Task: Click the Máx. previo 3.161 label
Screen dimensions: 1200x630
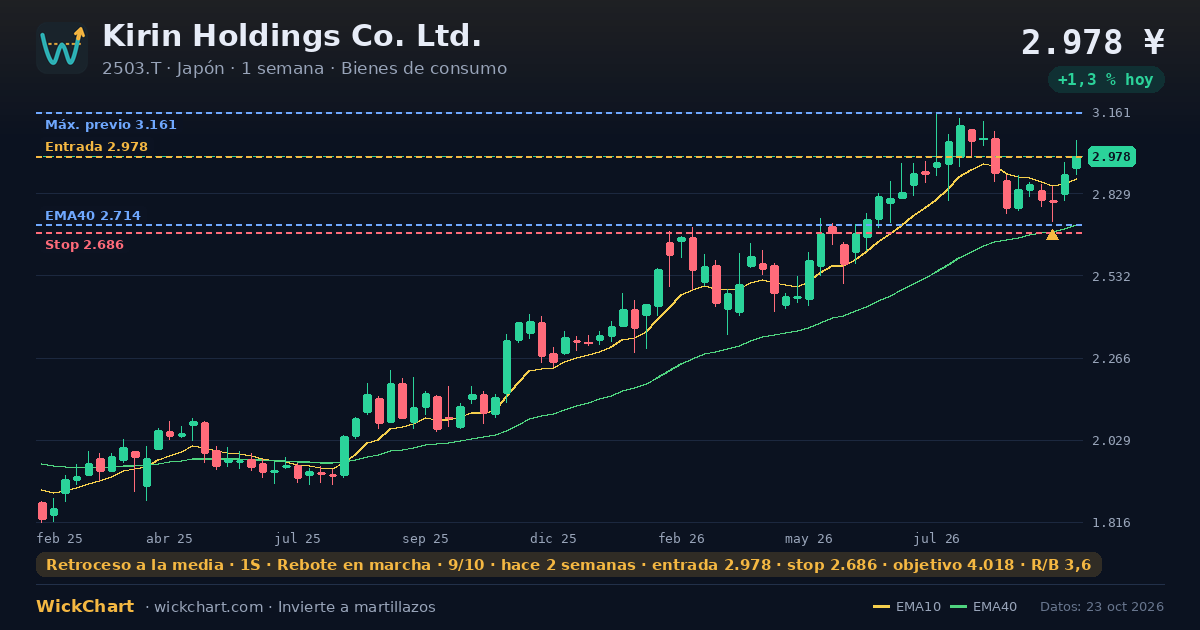Action: tap(111, 125)
